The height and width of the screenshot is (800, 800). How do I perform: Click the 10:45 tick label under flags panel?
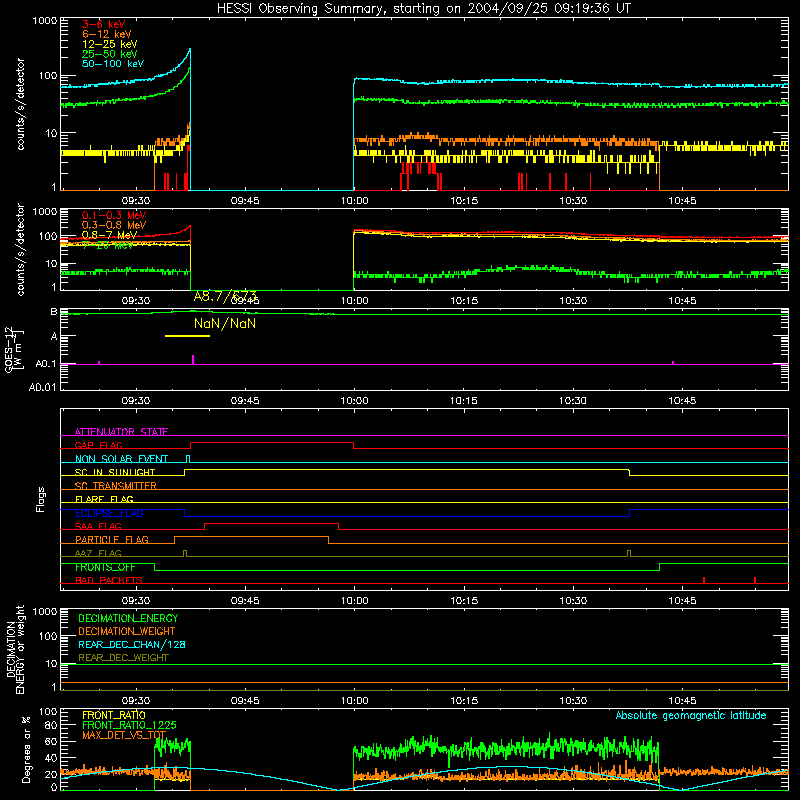(x=682, y=601)
